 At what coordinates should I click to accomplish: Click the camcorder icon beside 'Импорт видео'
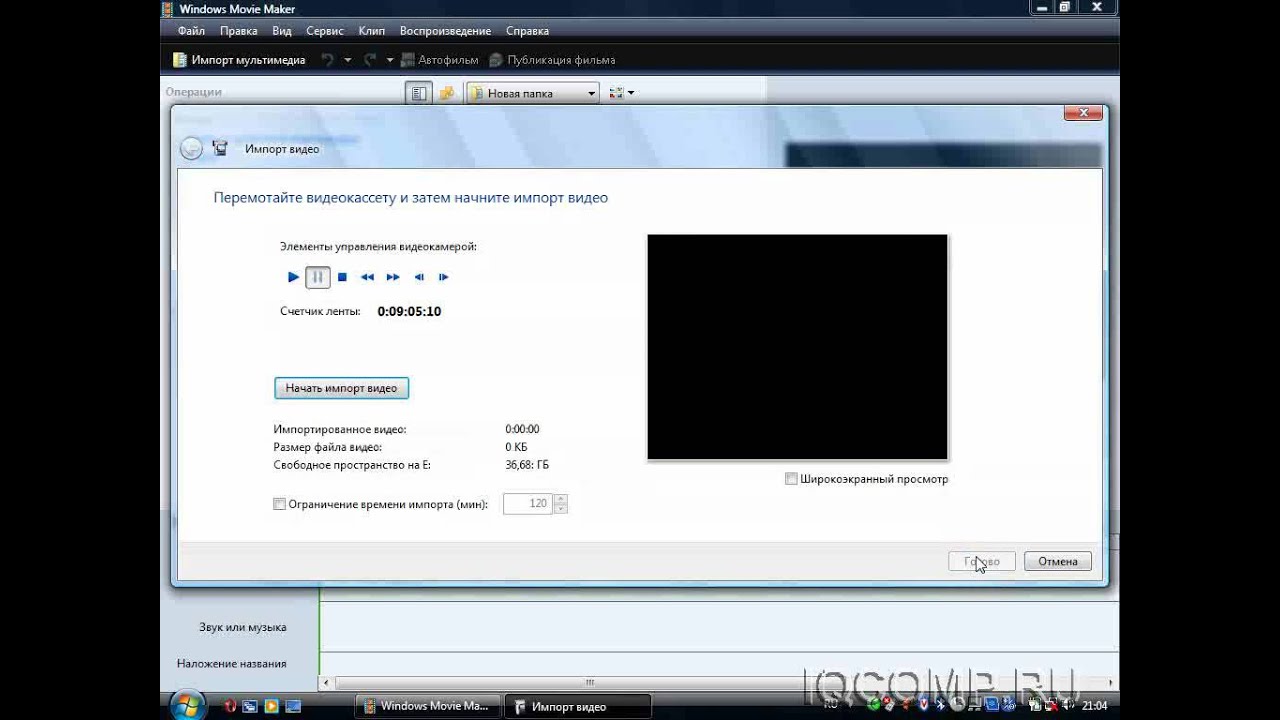220,149
